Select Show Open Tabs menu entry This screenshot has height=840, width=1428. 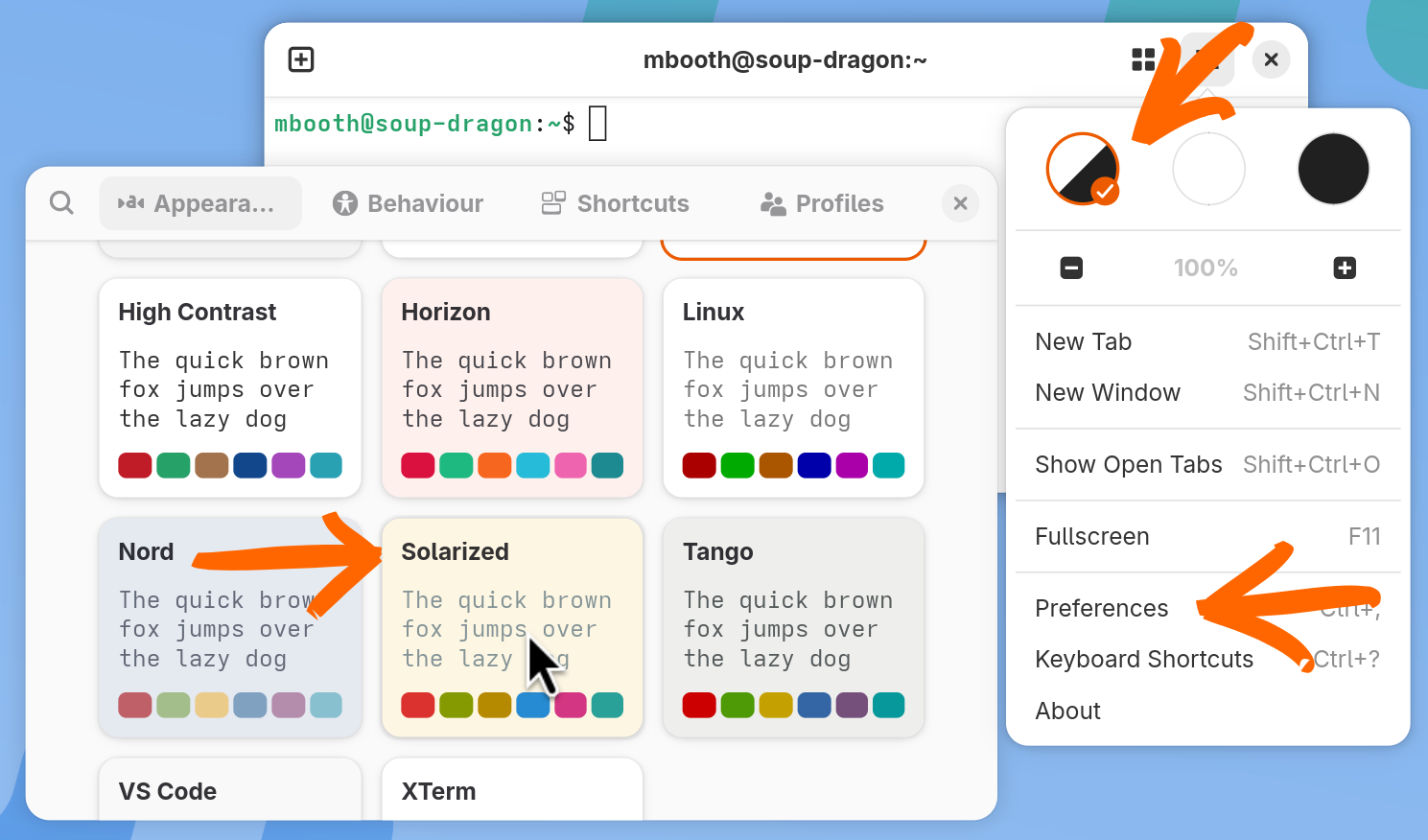1207,464
